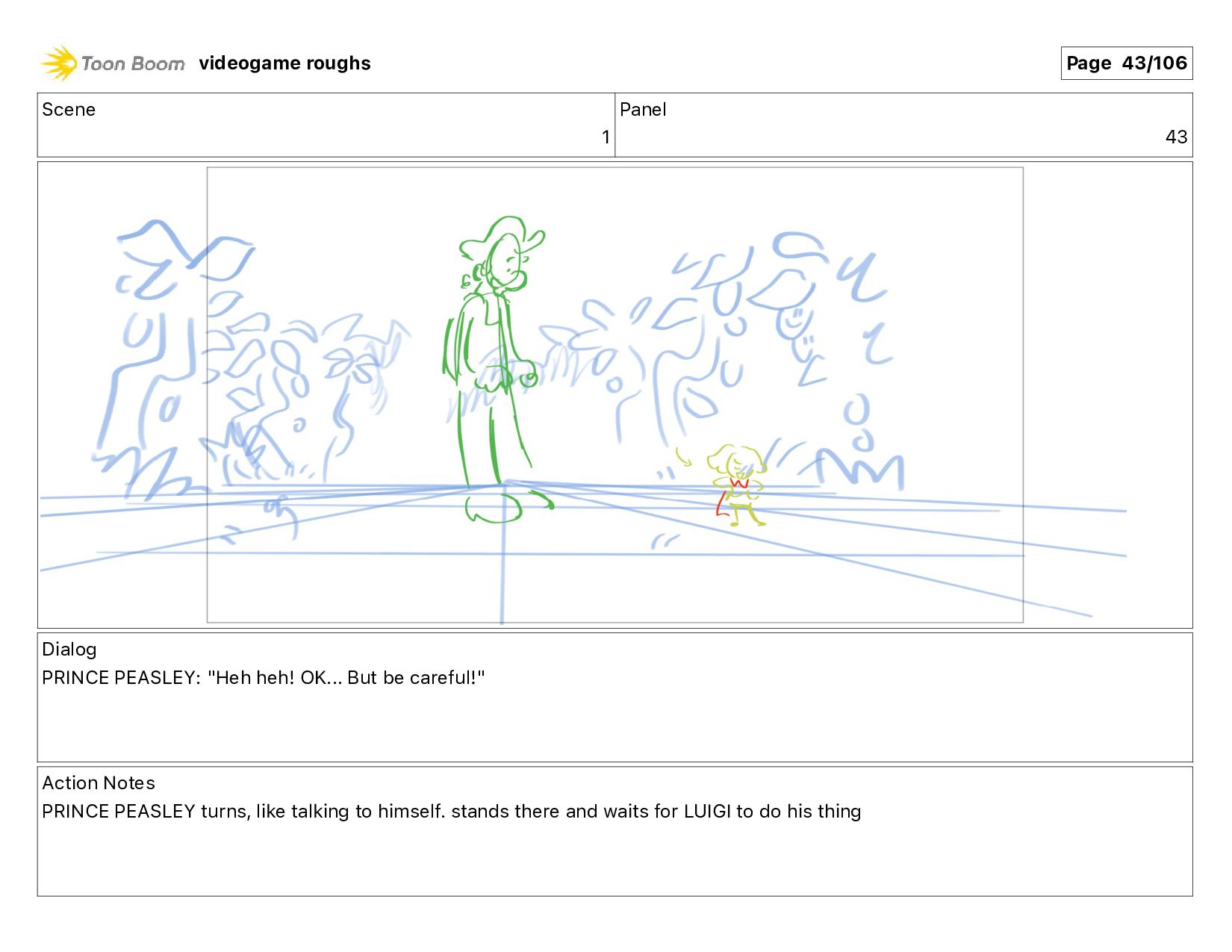Viewport: 1232px width, 952px height.
Task: Click the panel number '43'
Action: (x=1176, y=137)
